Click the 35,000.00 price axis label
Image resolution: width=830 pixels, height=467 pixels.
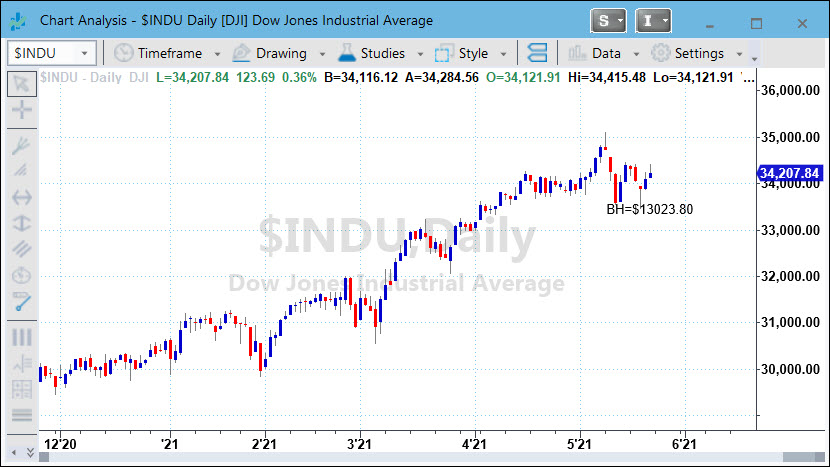(790, 137)
